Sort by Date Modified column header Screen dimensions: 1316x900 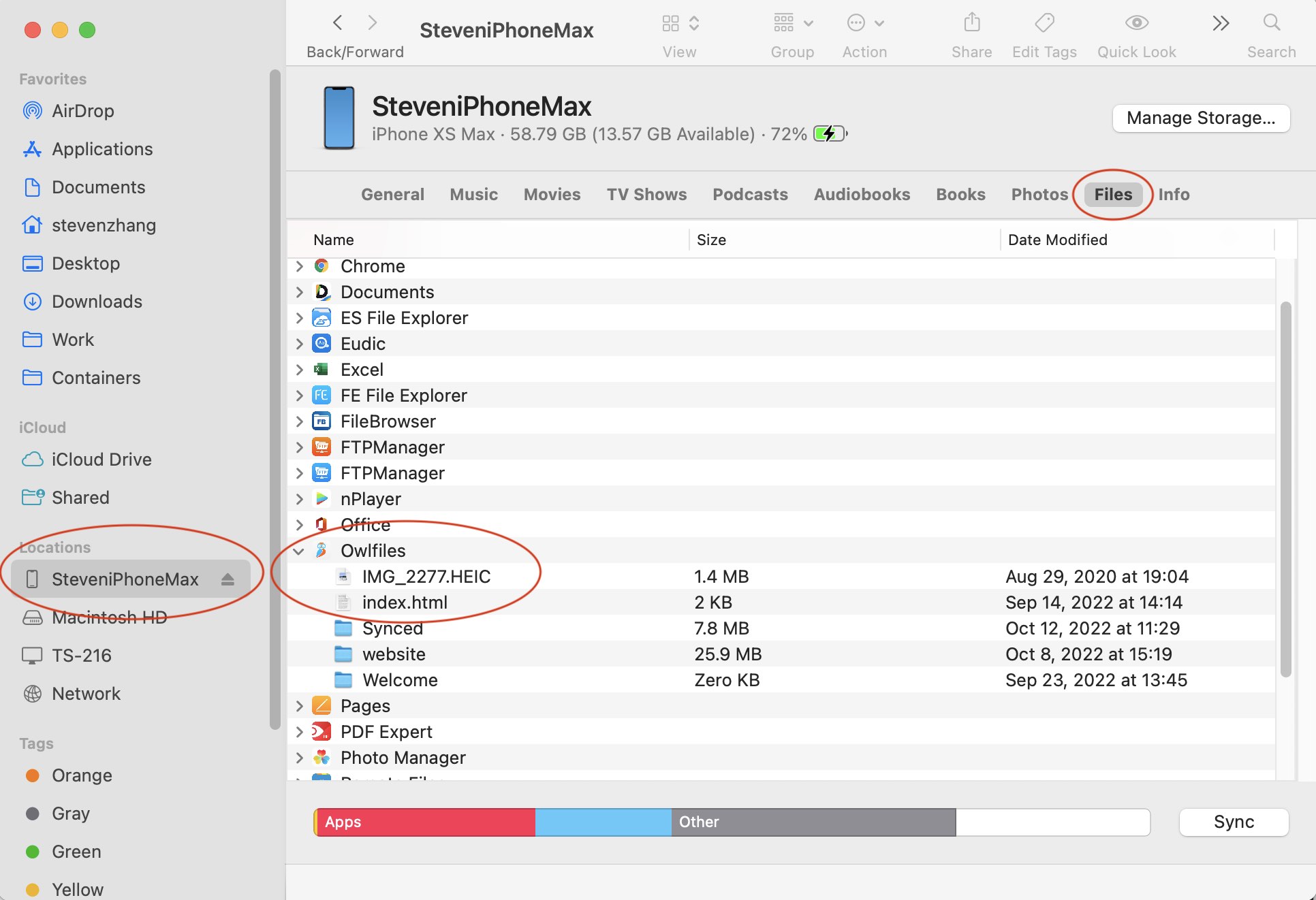tap(1137, 240)
